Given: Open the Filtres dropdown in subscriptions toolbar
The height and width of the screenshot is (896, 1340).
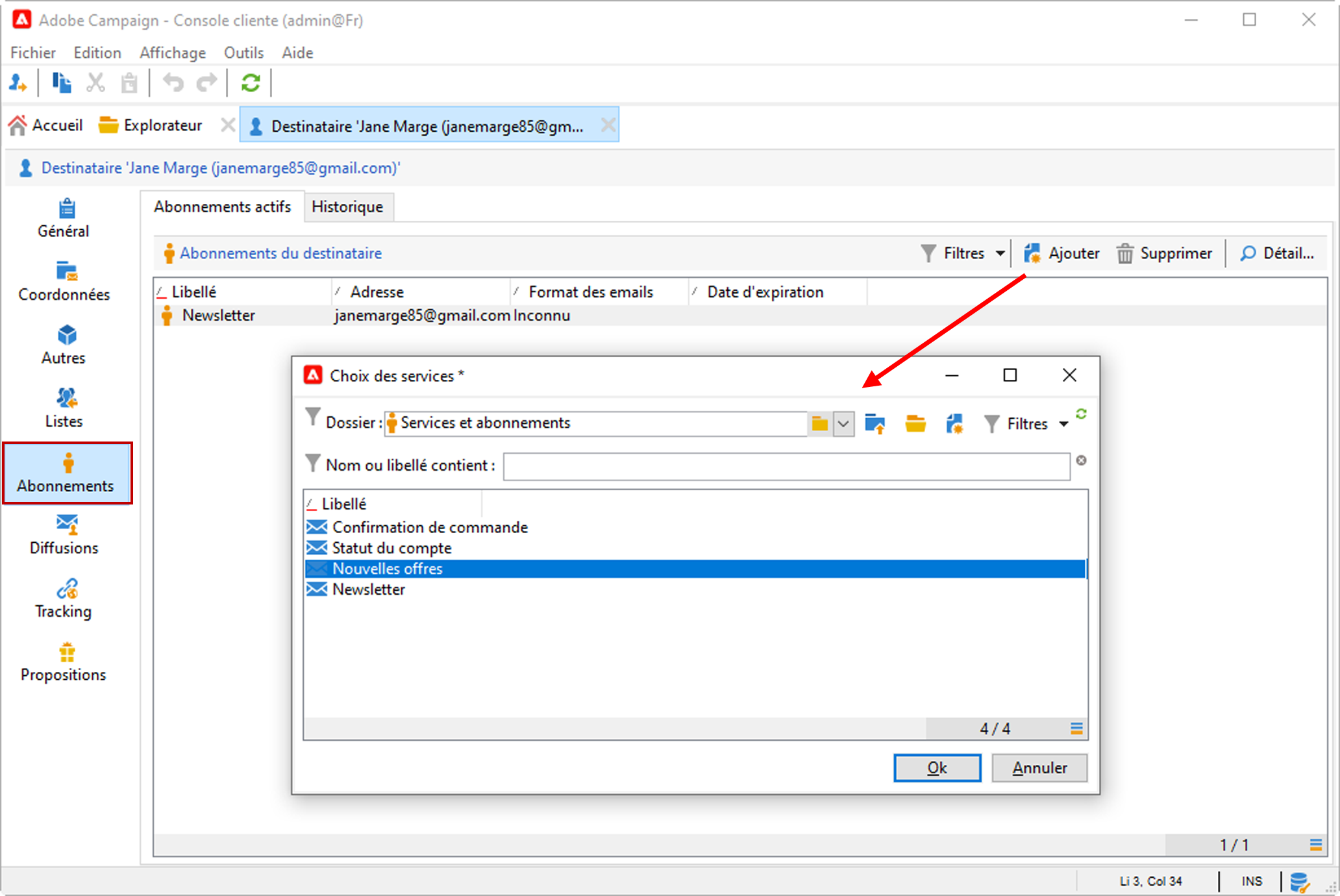Looking at the screenshot, I should 963,253.
